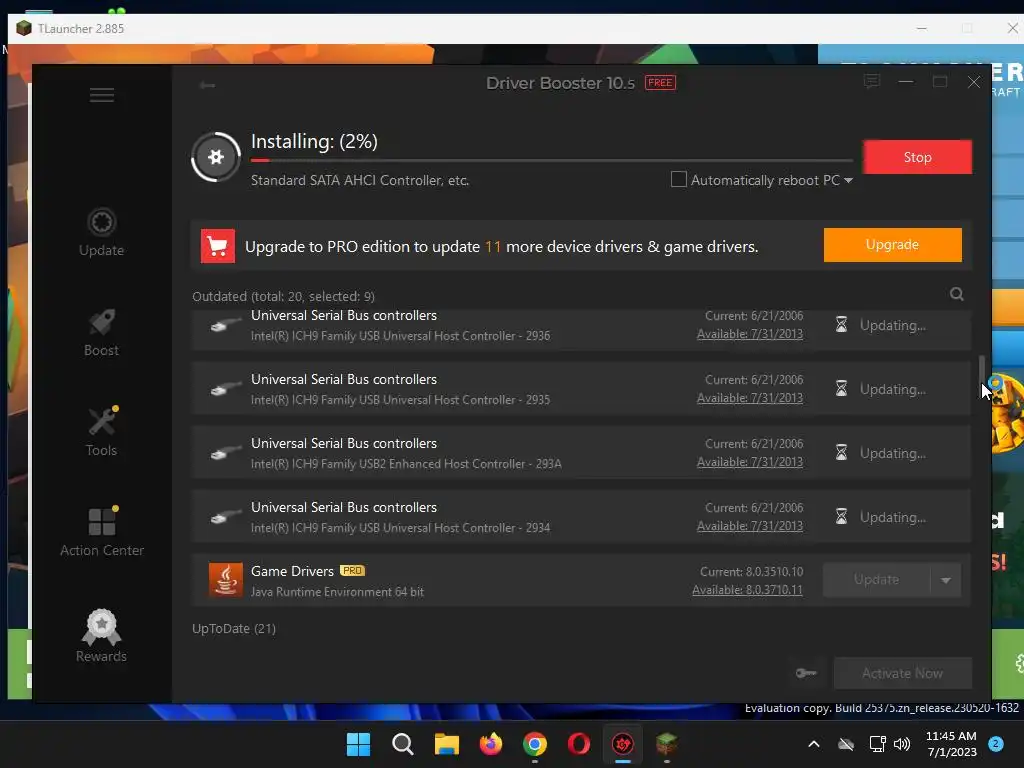This screenshot has width=1024, height=768.
Task: Show hidden system tray icons
Action: point(814,744)
